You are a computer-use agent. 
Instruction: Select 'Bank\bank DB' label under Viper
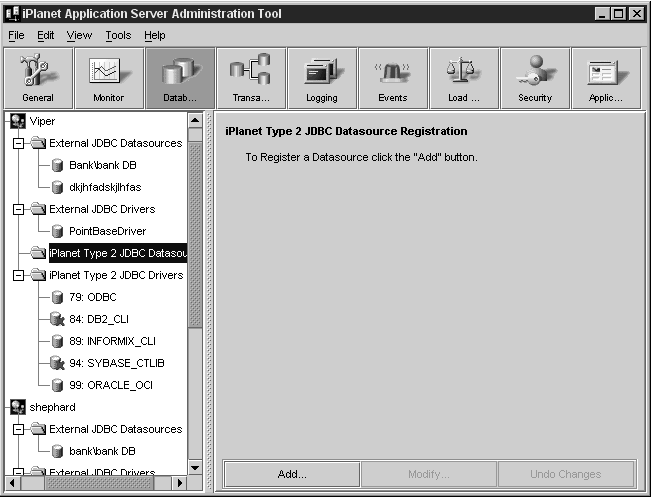coord(103,165)
